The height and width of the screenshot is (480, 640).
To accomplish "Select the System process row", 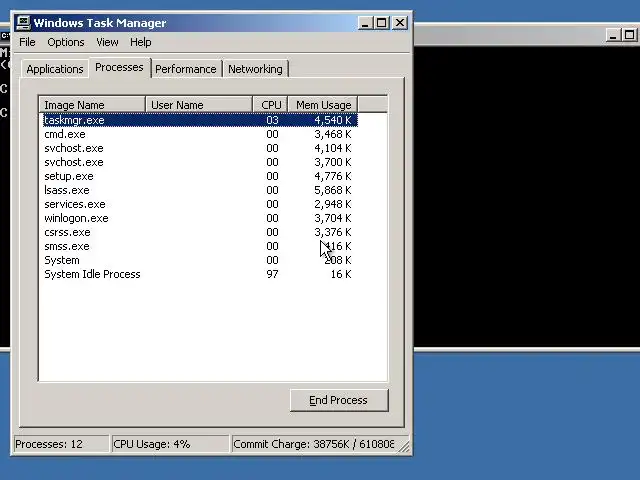I will tap(200, 260).
